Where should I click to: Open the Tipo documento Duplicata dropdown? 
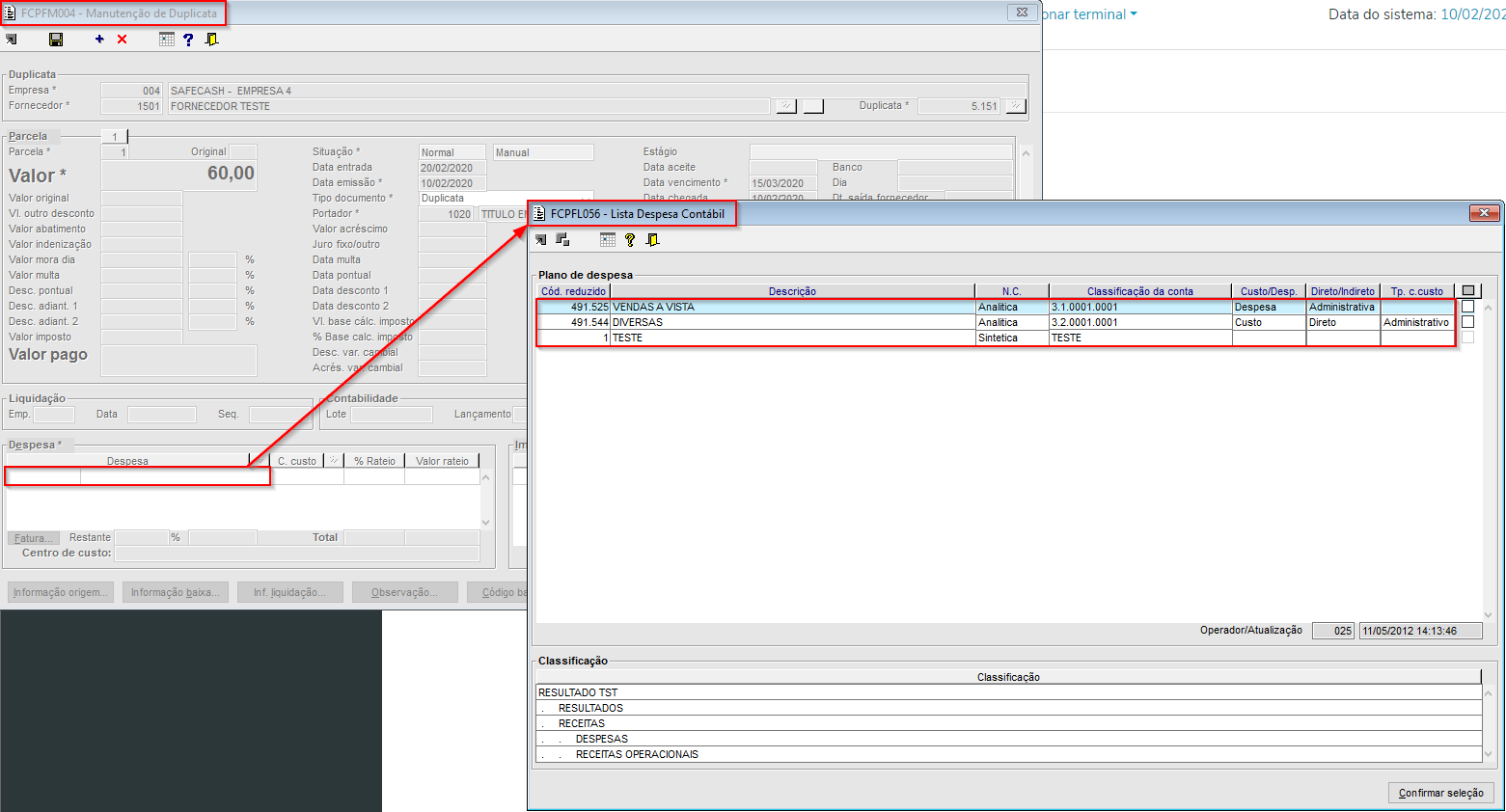[x=506, y=198]
